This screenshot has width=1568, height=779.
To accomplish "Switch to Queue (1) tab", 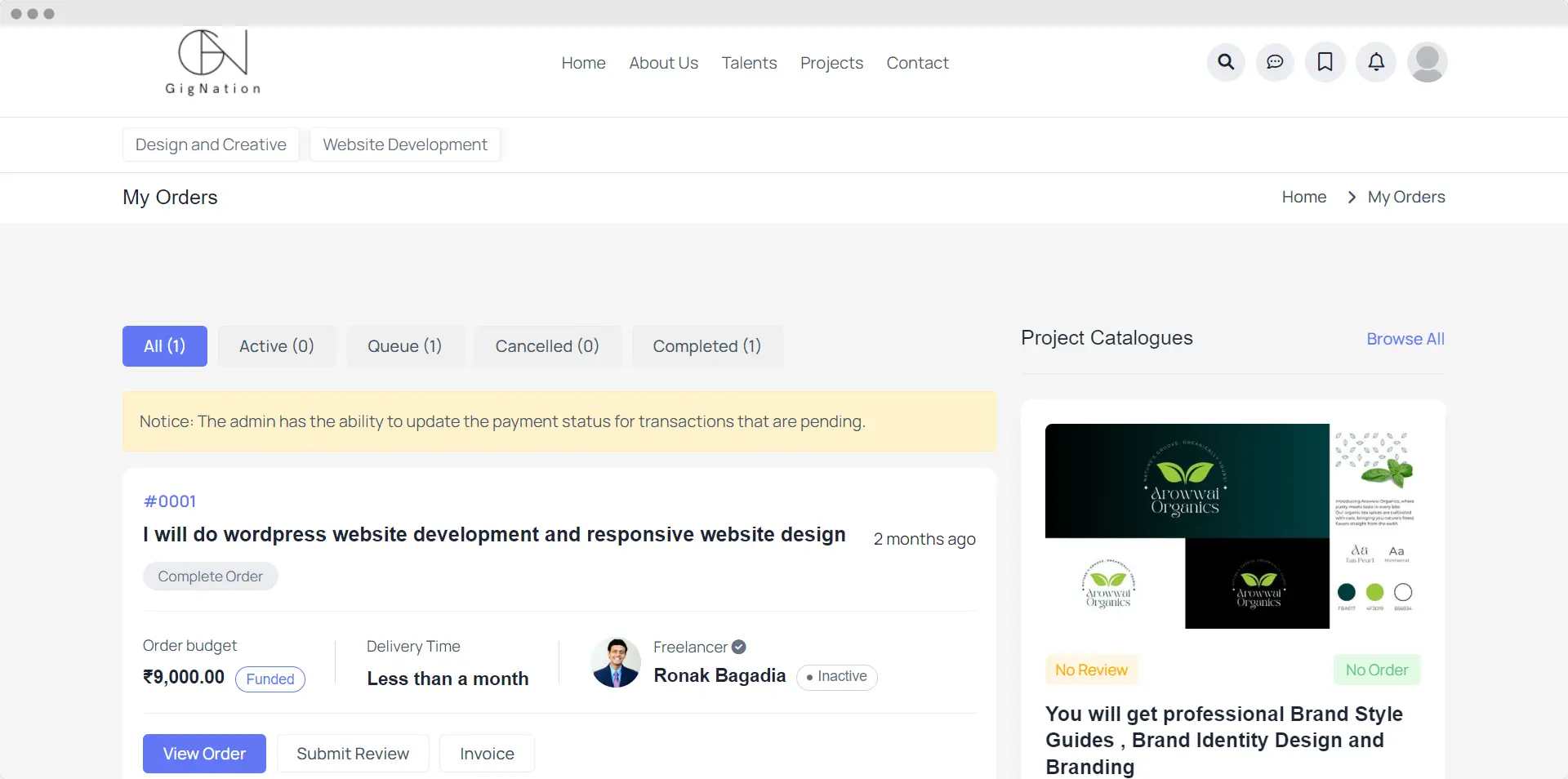I will (405, 346).
